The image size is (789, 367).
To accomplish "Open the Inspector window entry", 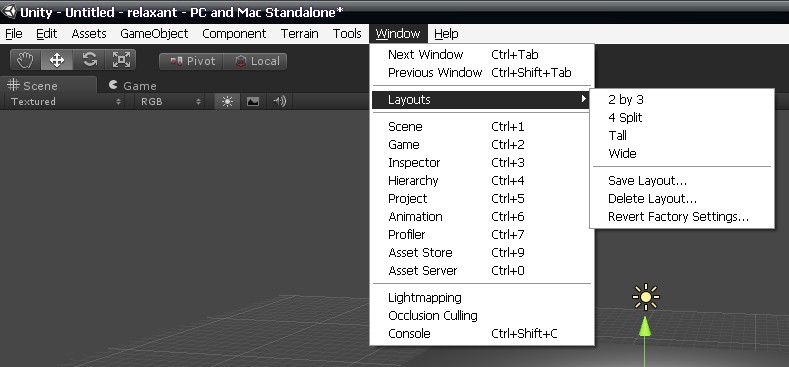I will pos(482,163).
